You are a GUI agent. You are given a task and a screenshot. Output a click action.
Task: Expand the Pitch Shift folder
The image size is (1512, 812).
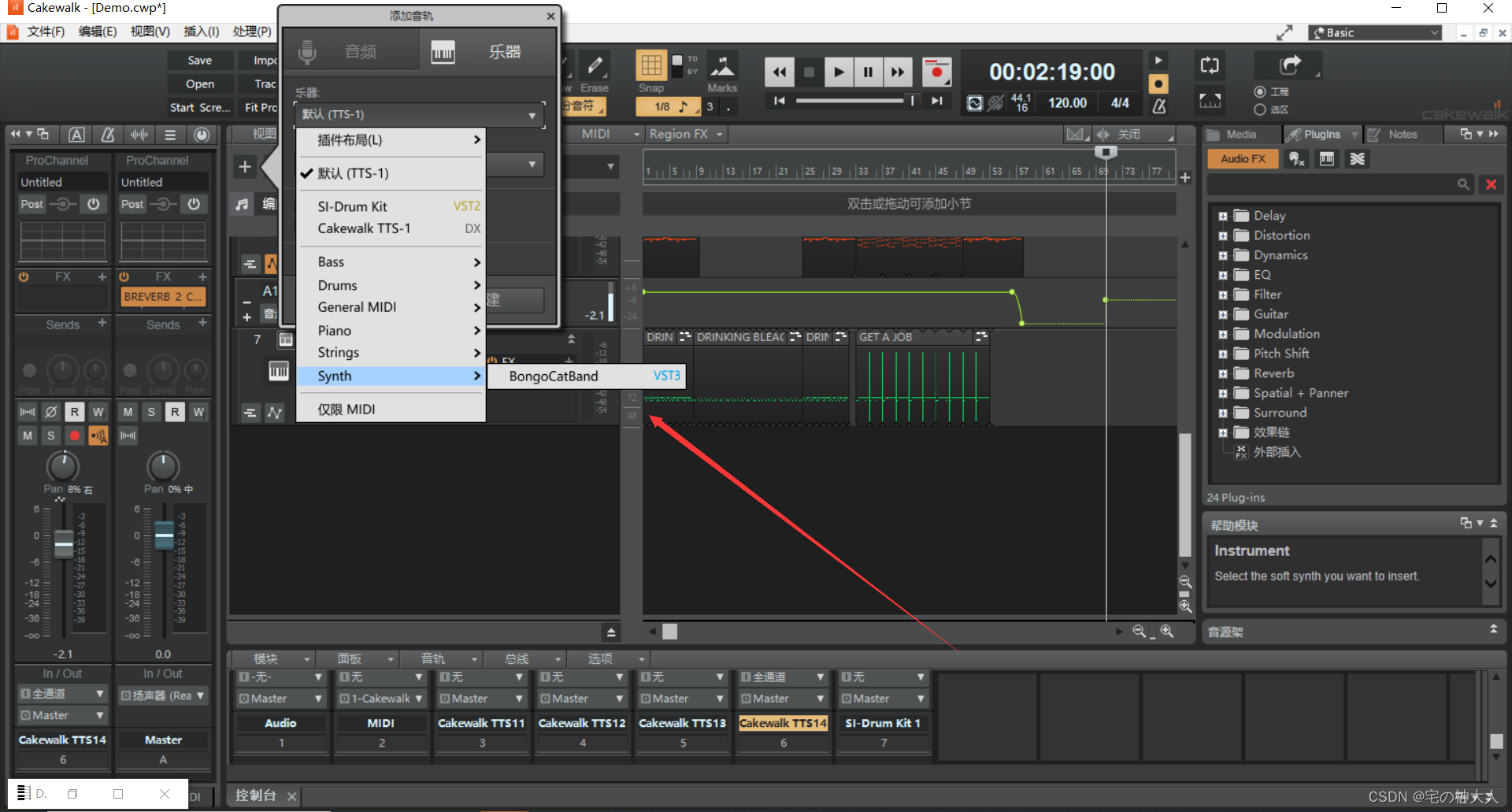[1223, 354]
